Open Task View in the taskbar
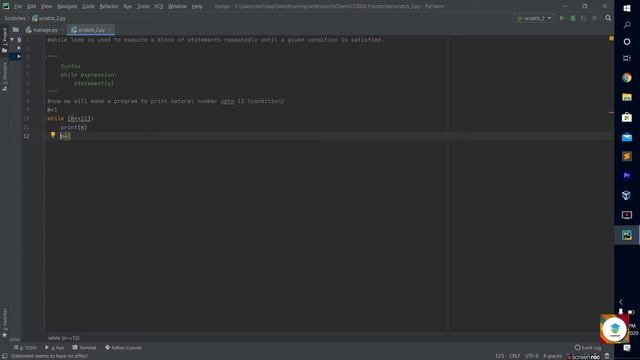Viewport: 640px width, 360px height. pos(627,58)
